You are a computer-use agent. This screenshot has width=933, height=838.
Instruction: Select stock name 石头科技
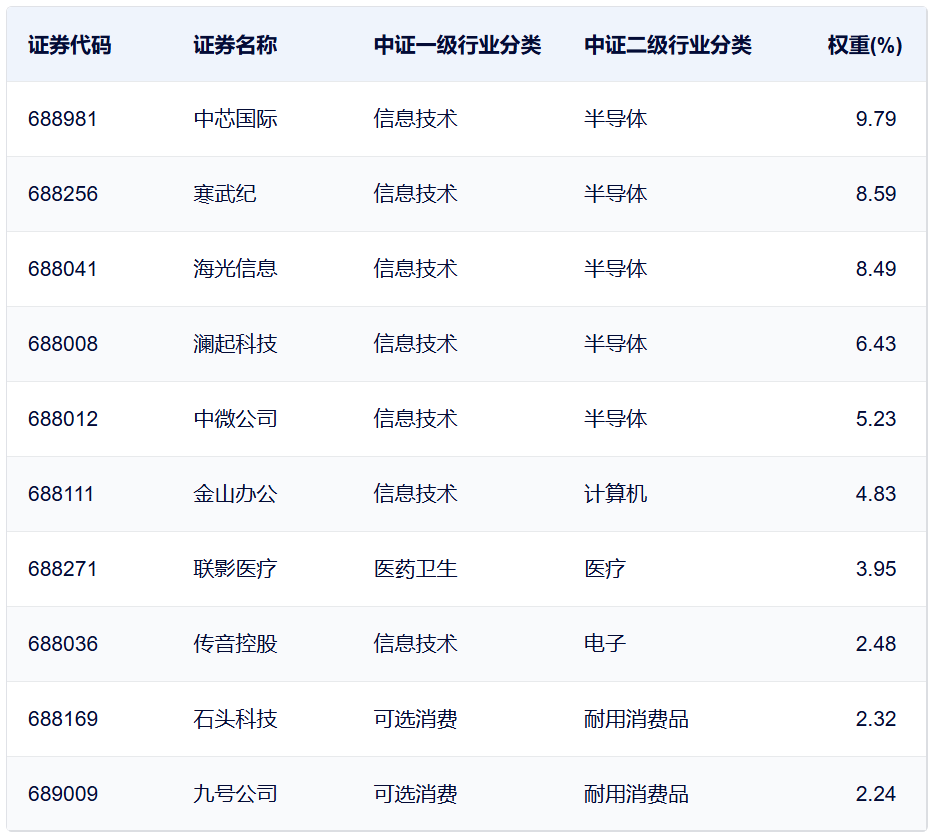[x=235, y=719]
